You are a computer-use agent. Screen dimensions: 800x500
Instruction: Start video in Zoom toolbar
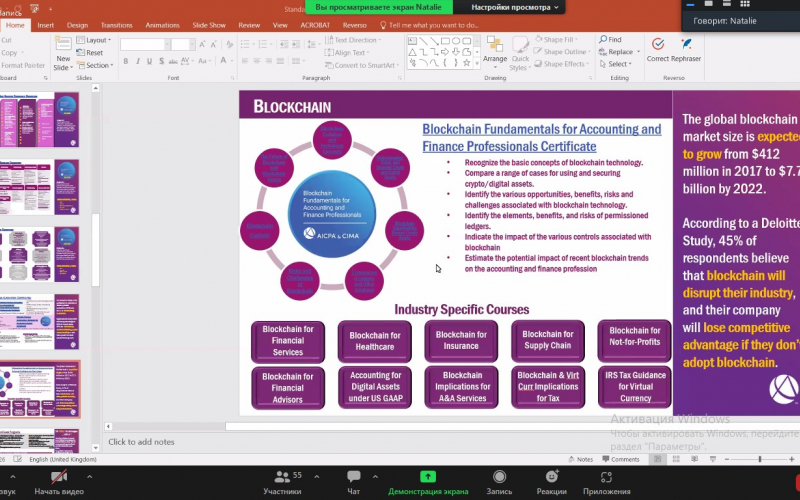coord(59,483)
